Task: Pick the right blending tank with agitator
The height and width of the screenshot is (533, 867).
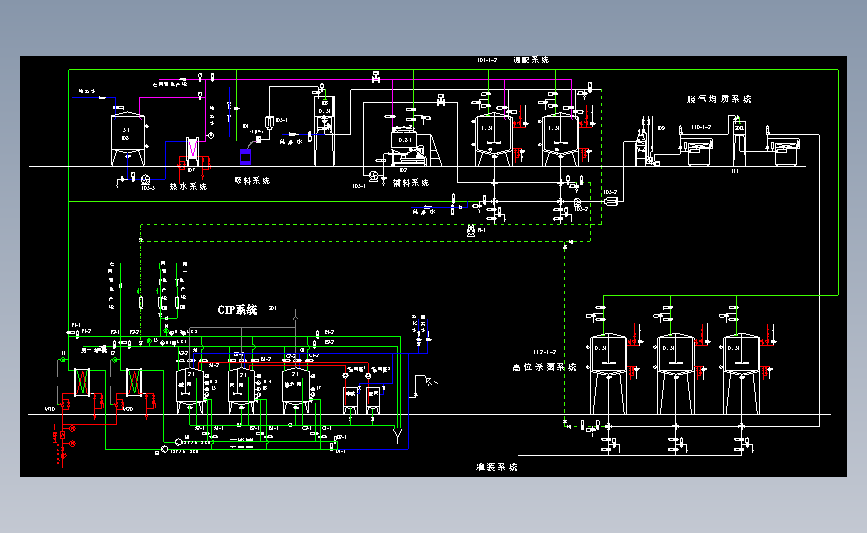Action: click(x=560, y=139)
